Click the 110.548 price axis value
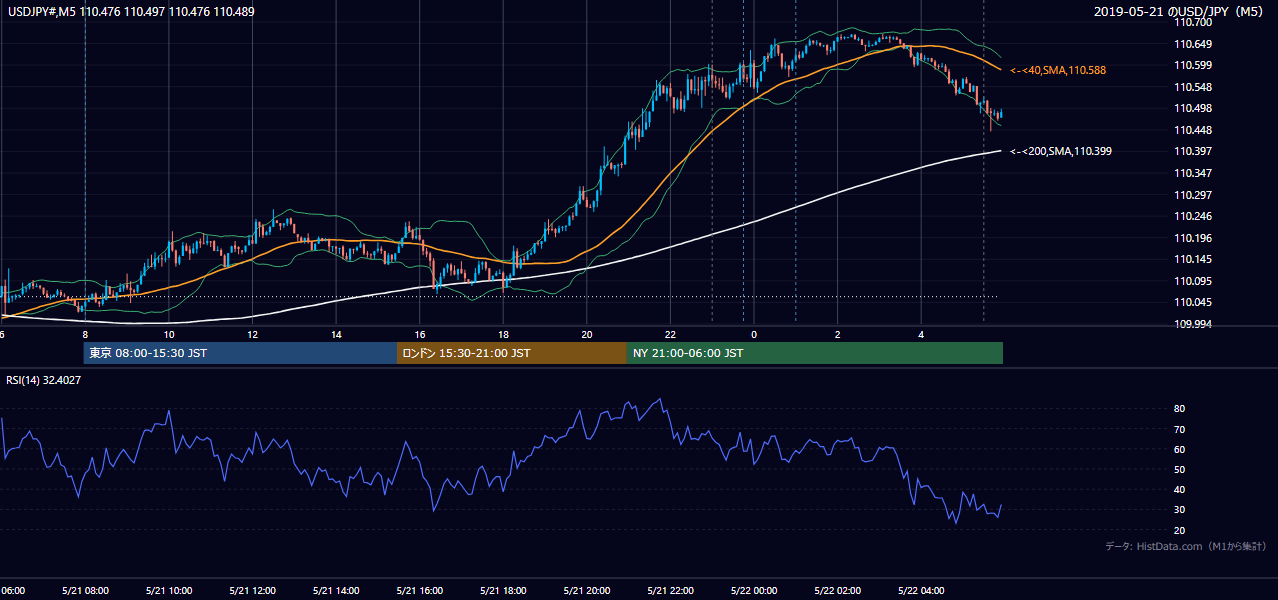 [x=1194, y=87]
